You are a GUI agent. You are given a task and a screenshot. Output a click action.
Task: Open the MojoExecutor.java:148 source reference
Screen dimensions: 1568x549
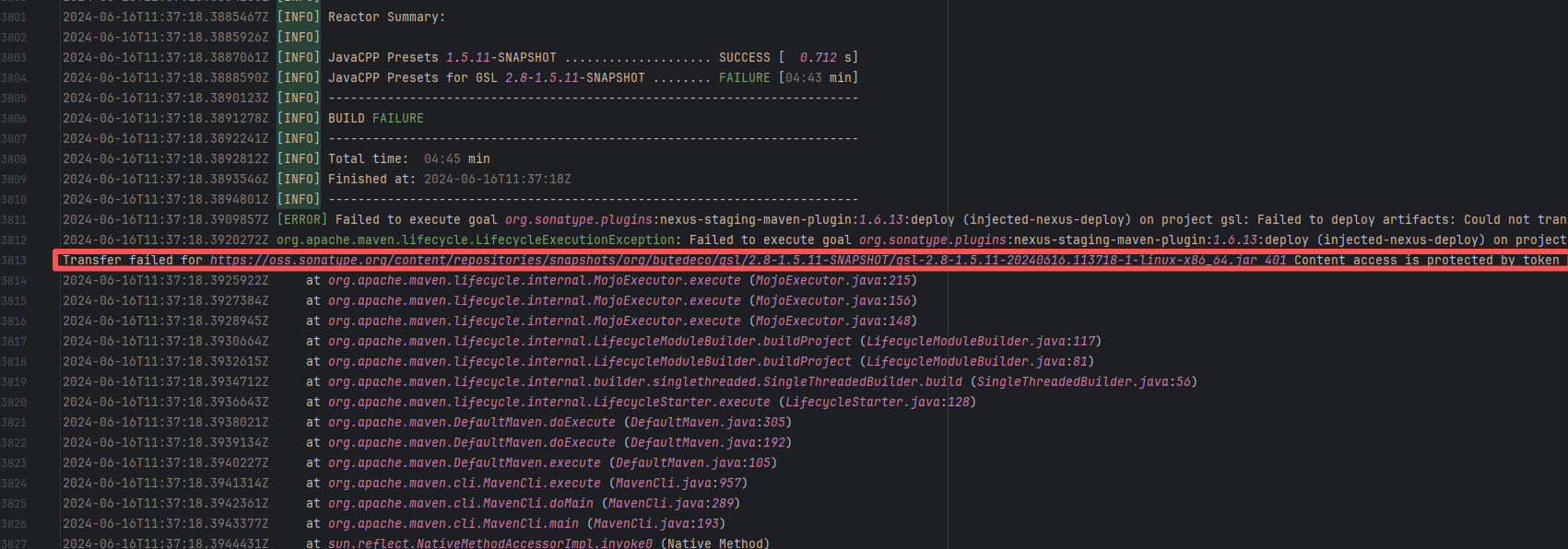[835, 321]
